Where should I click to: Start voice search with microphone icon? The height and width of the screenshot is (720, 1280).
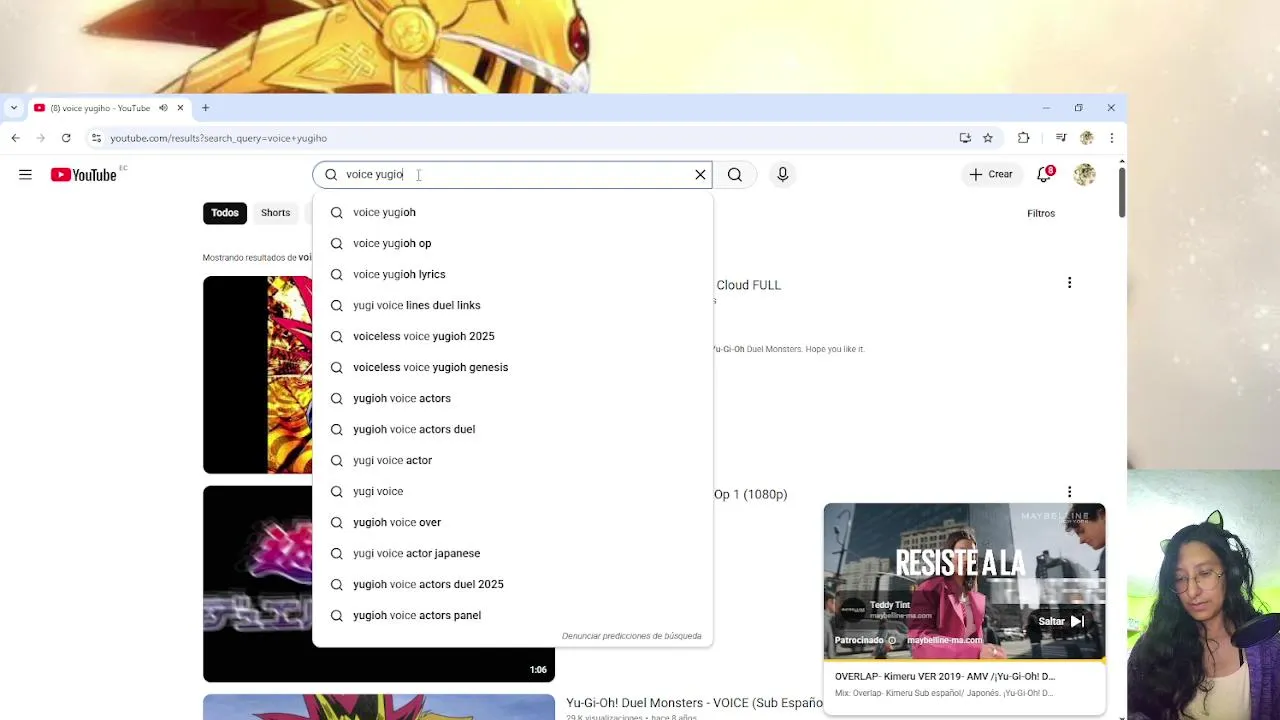pyautogui.click(x=783, y=175)
